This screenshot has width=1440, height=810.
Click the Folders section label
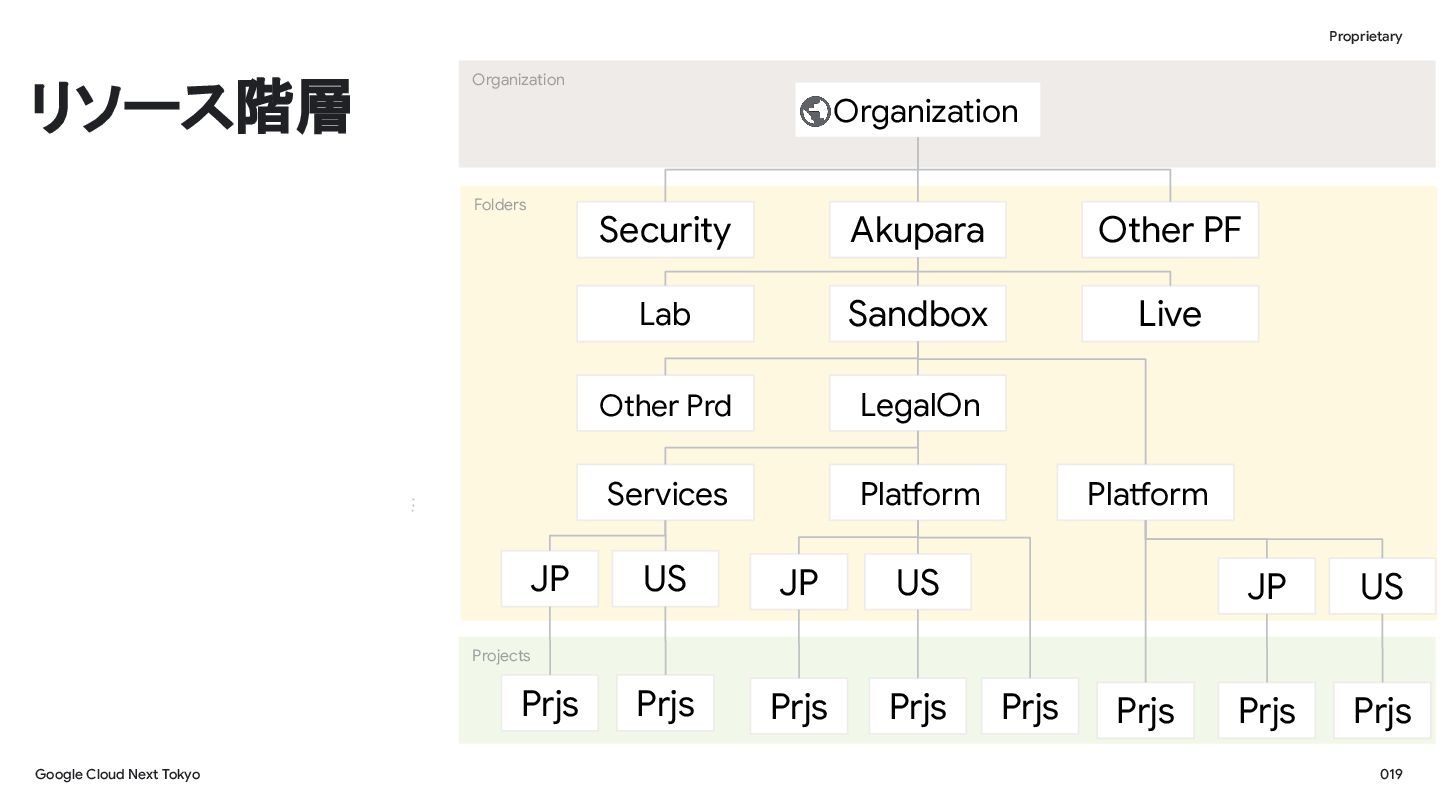click(x=500, y=205)
